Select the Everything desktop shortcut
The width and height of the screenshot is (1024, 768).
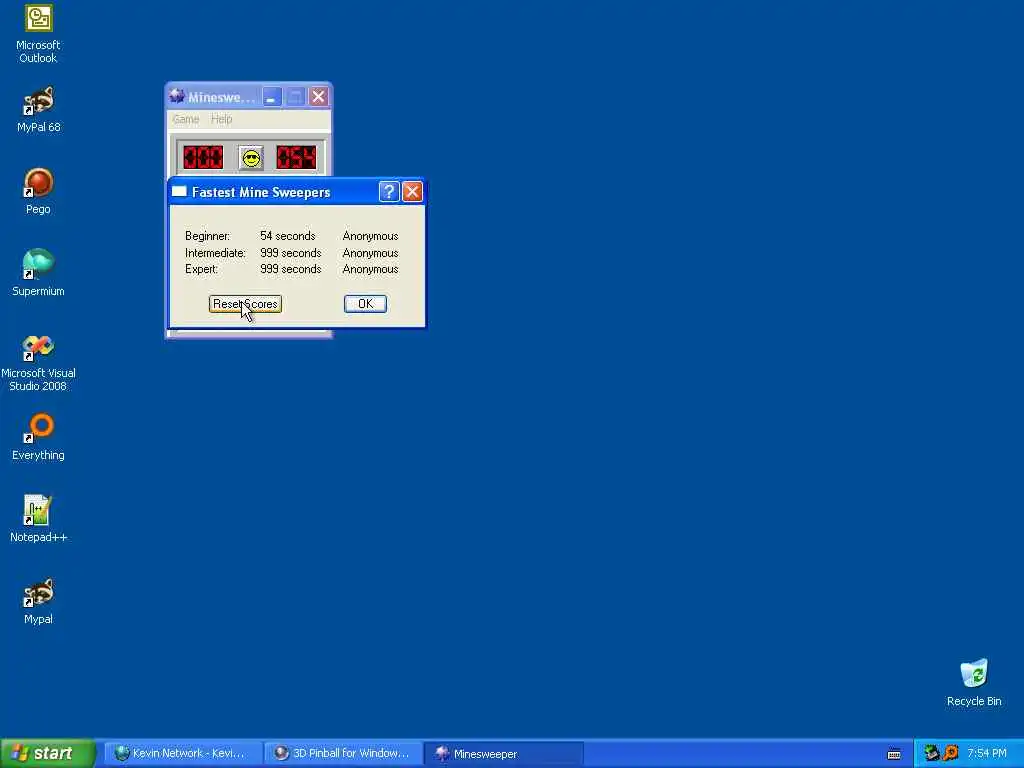click(38, 437)
